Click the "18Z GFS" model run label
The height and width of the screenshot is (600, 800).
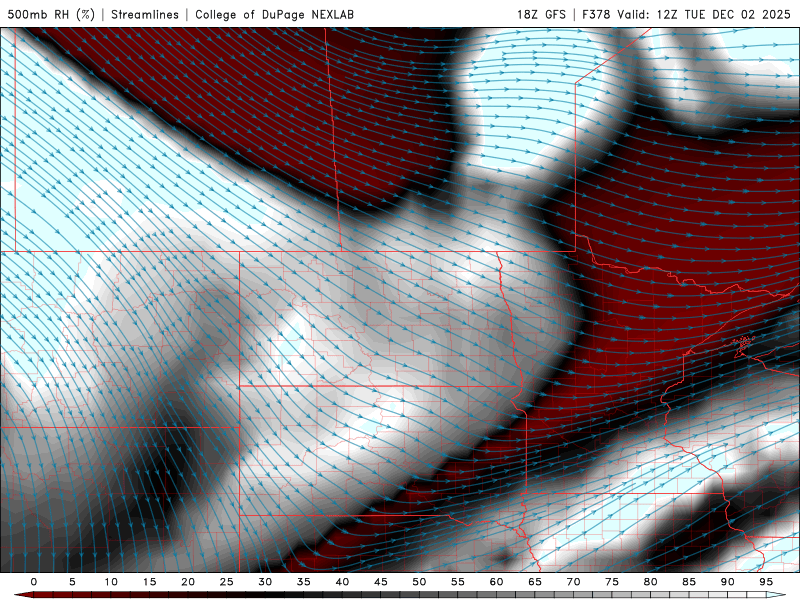pyautogui.click(x=541, y=14)
